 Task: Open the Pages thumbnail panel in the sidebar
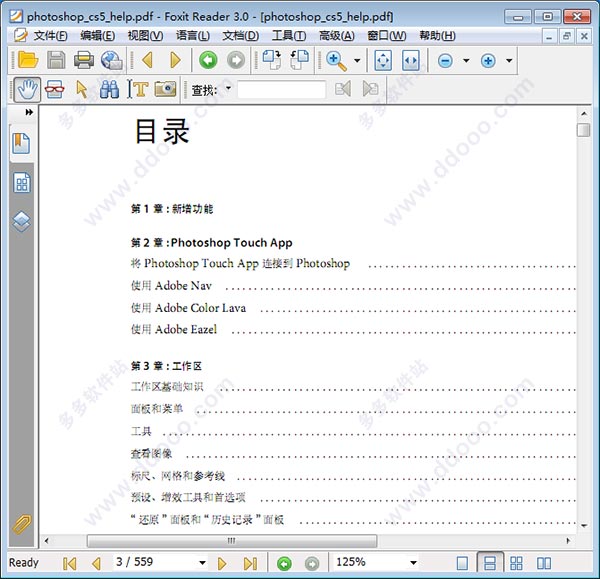click(22, 183)
